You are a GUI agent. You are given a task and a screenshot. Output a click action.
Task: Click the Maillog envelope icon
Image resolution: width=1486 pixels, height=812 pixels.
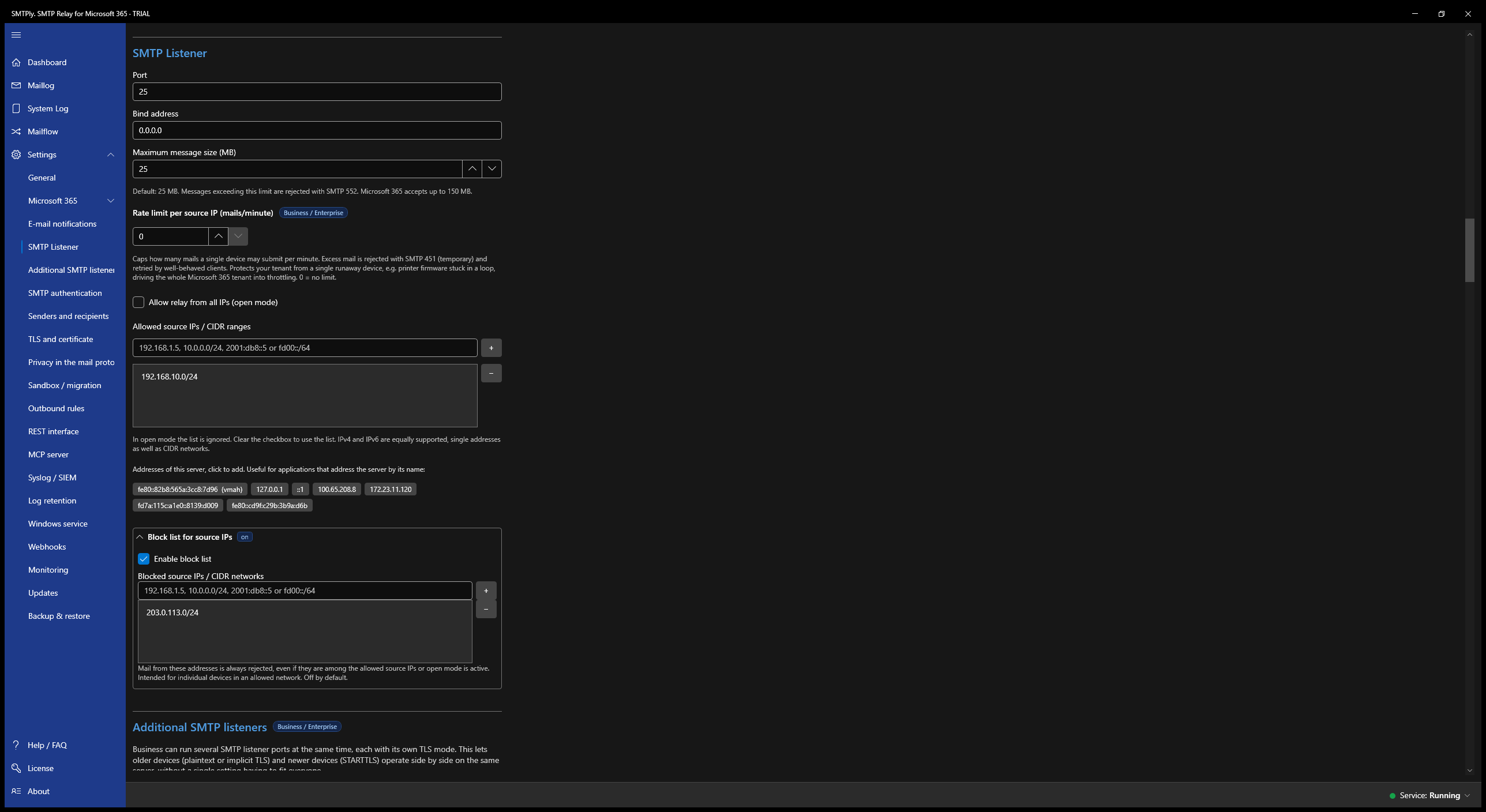pos(16,85)
